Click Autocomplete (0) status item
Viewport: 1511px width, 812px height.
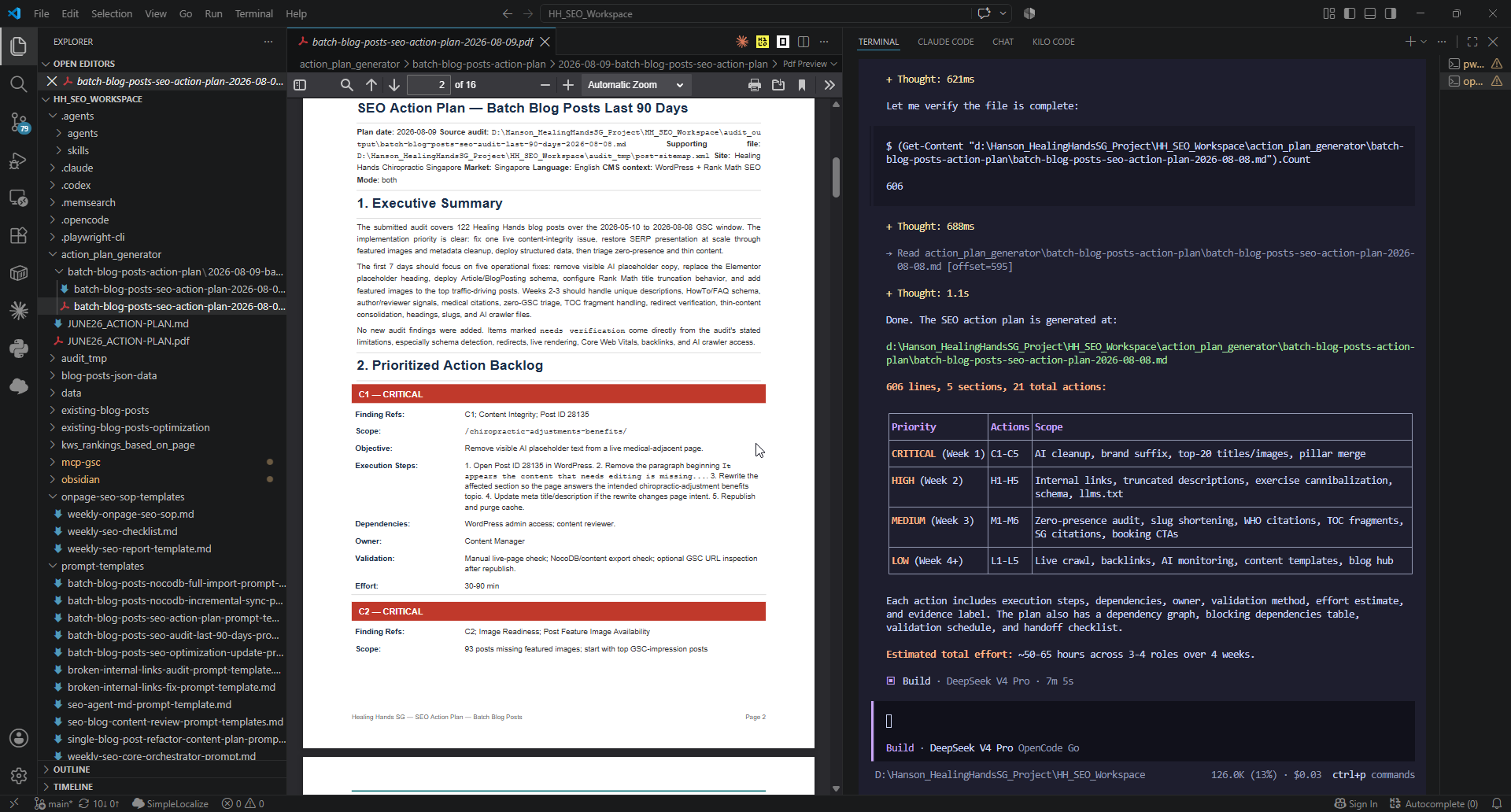point(1434,803)
